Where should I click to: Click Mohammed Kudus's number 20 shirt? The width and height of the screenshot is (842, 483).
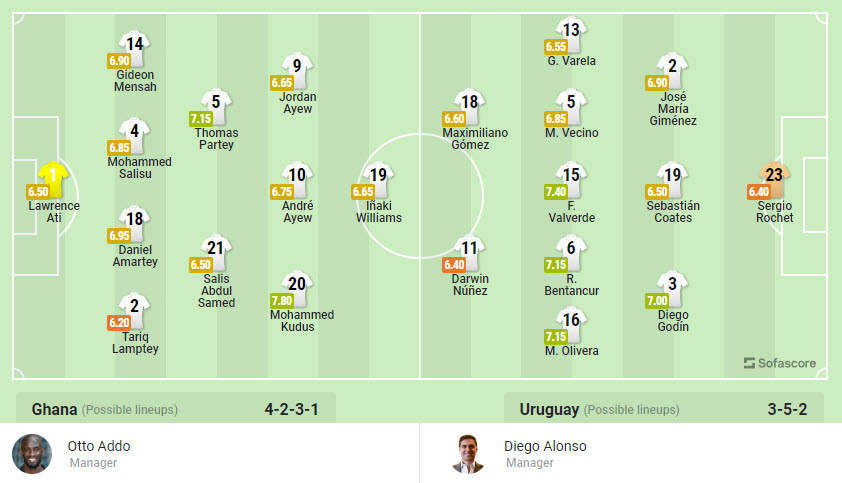click(x=296, y=286)
